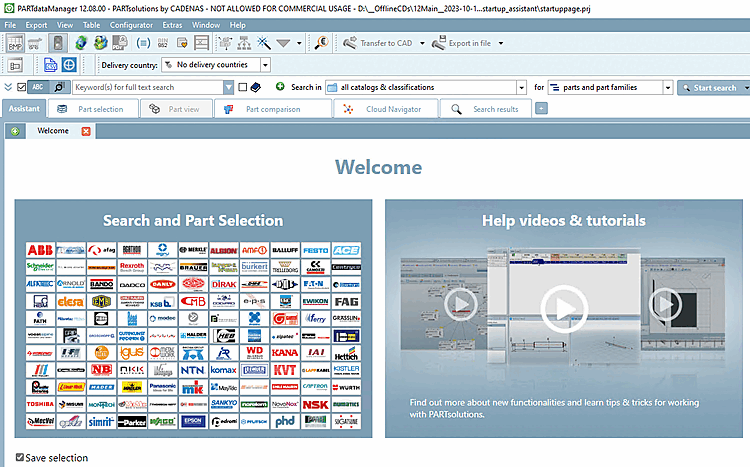The width and height of the screenshot is (750, 467).
Task: Toggle the checkbox left of ABC search mode
Action: 21,87
